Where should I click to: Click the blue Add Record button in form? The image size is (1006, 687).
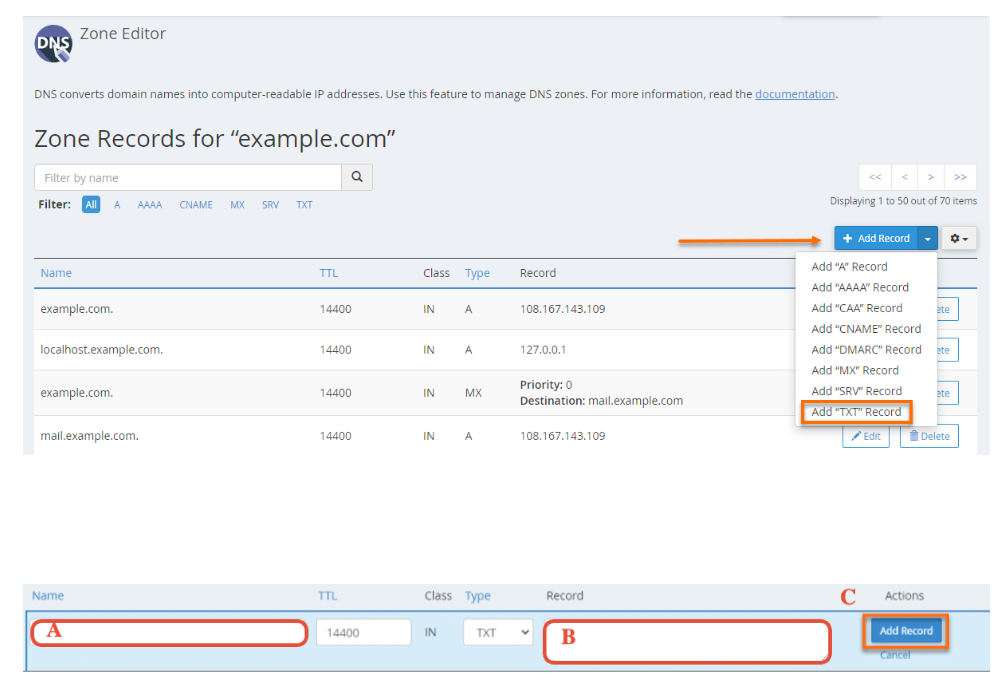click(x=905, y=631)
